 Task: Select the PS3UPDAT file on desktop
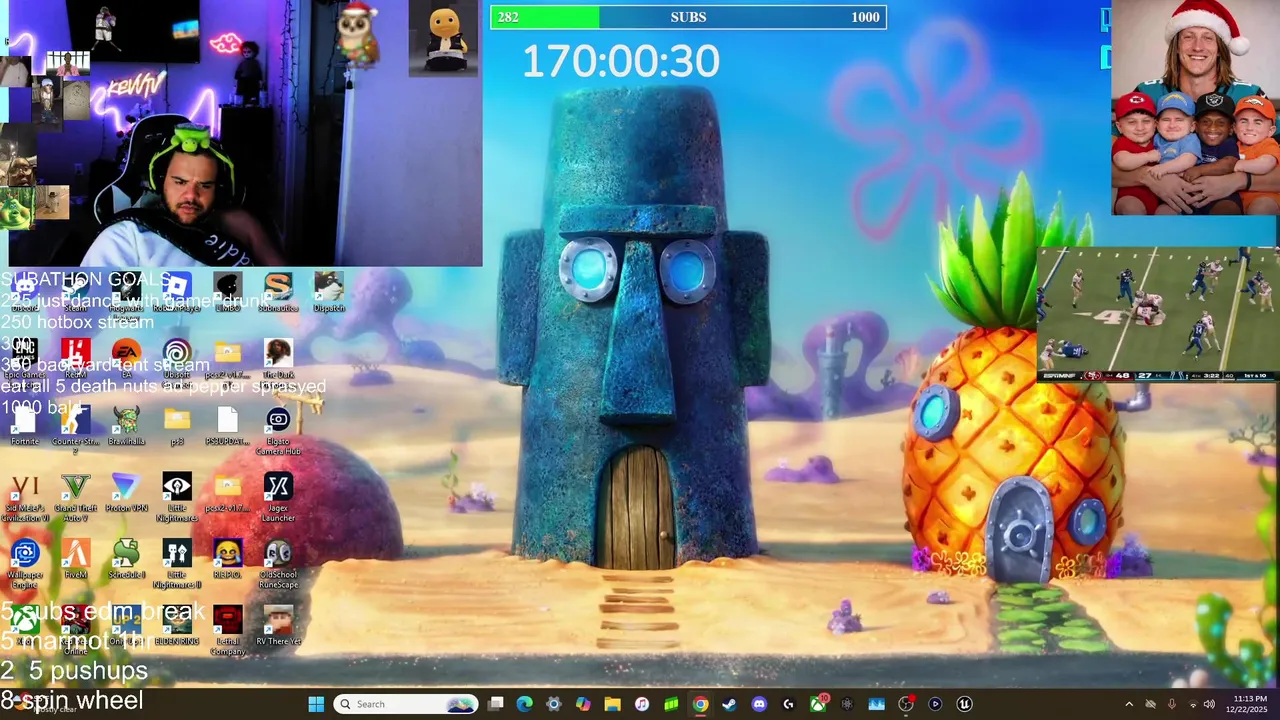tap(228, 426)
